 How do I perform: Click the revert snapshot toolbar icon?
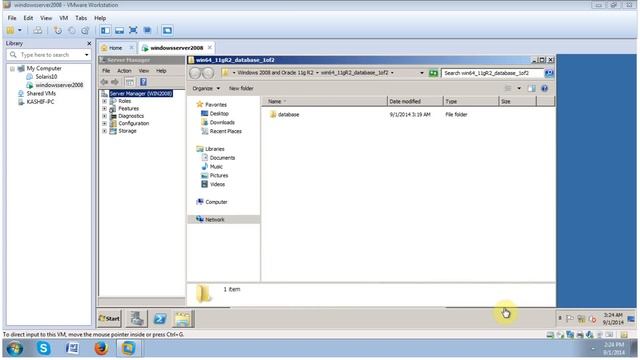click(71, 30)
